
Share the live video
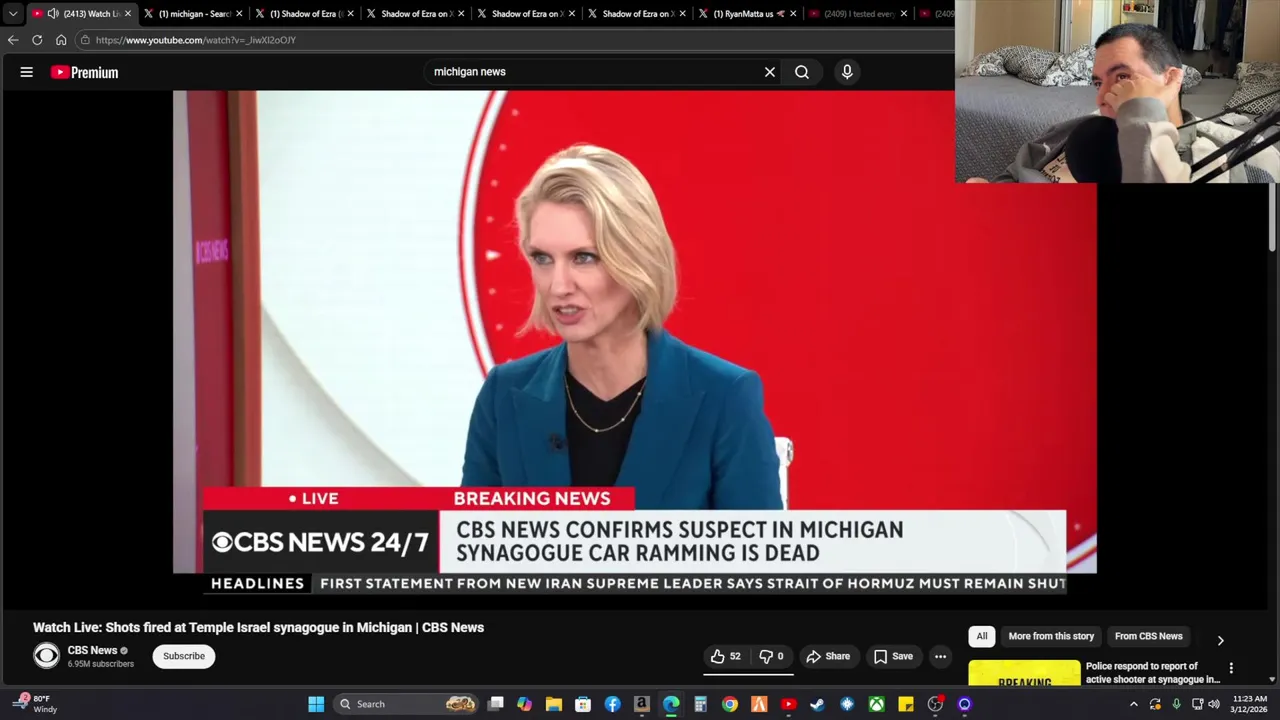click(x=828, y=656)
